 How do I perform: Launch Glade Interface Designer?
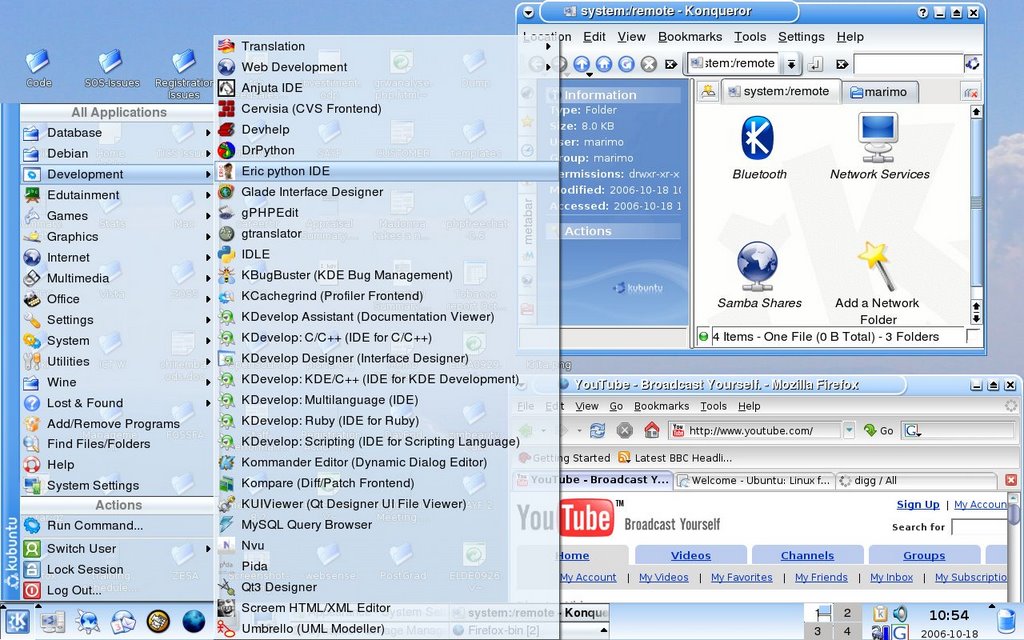[388, 192]
